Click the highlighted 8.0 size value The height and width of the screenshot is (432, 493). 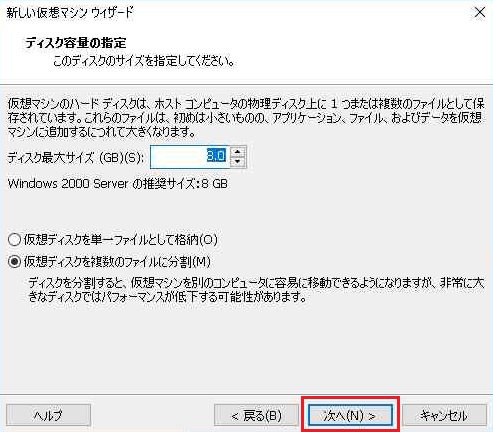pyautogui.click(x=216, y=156)
